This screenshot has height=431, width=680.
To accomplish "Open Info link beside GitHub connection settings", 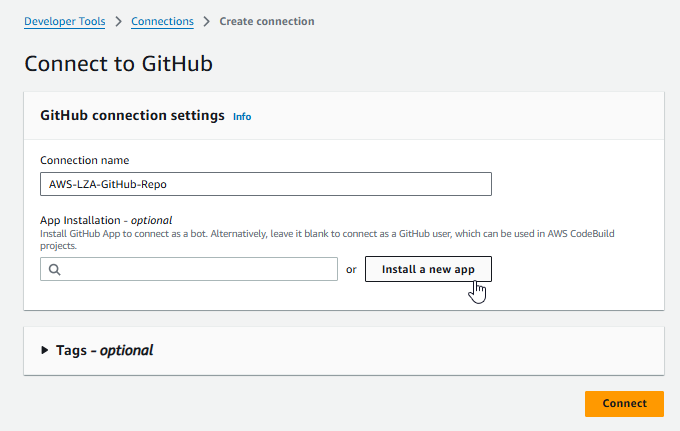I will pos(242,117).
